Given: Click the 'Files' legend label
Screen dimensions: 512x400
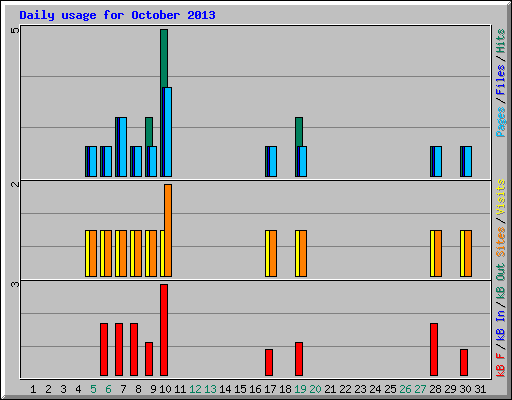Looking at the screenshot, I should click(x=501, y=79).
